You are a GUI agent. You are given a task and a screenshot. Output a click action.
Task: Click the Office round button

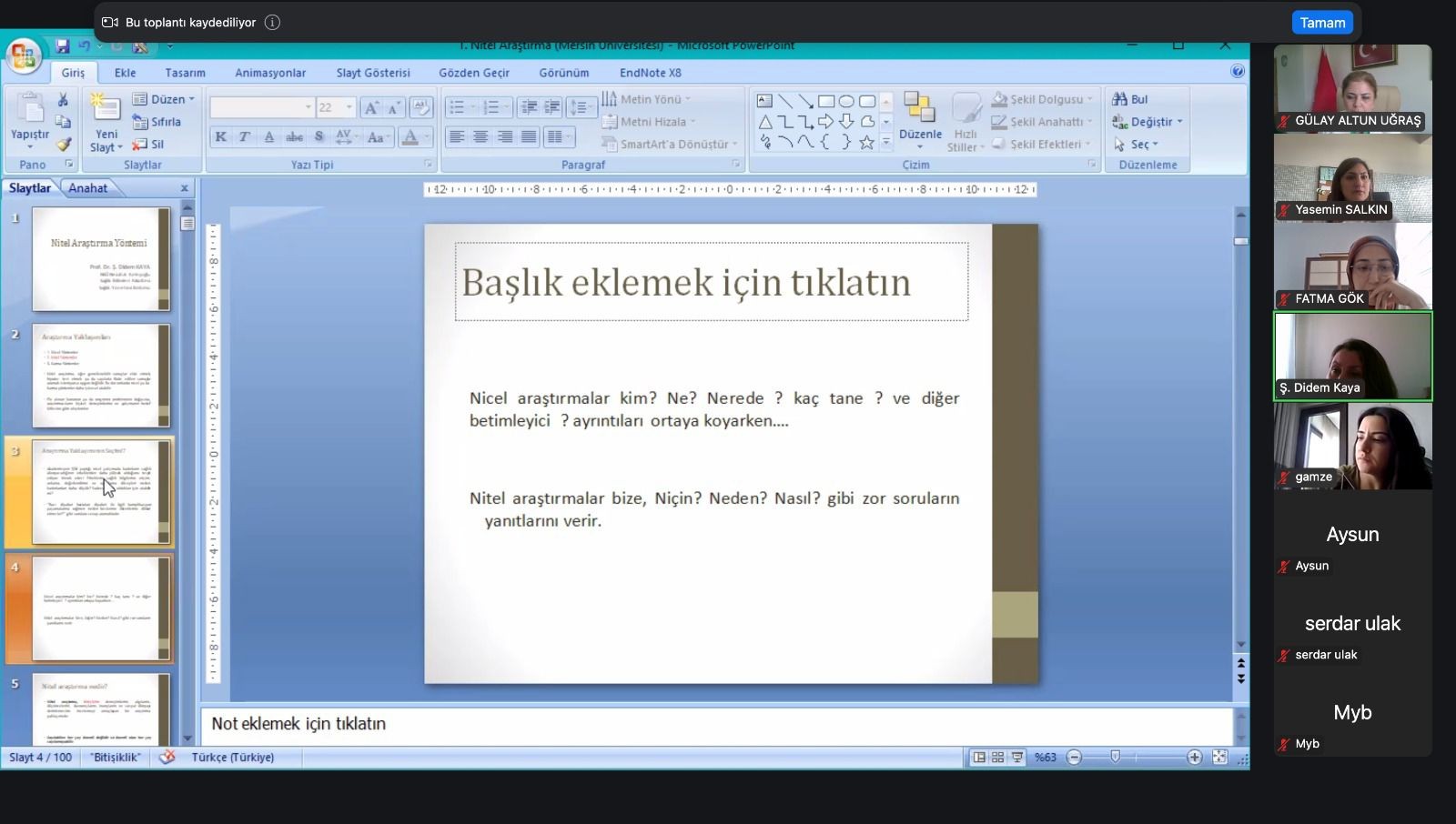[24, 56]
